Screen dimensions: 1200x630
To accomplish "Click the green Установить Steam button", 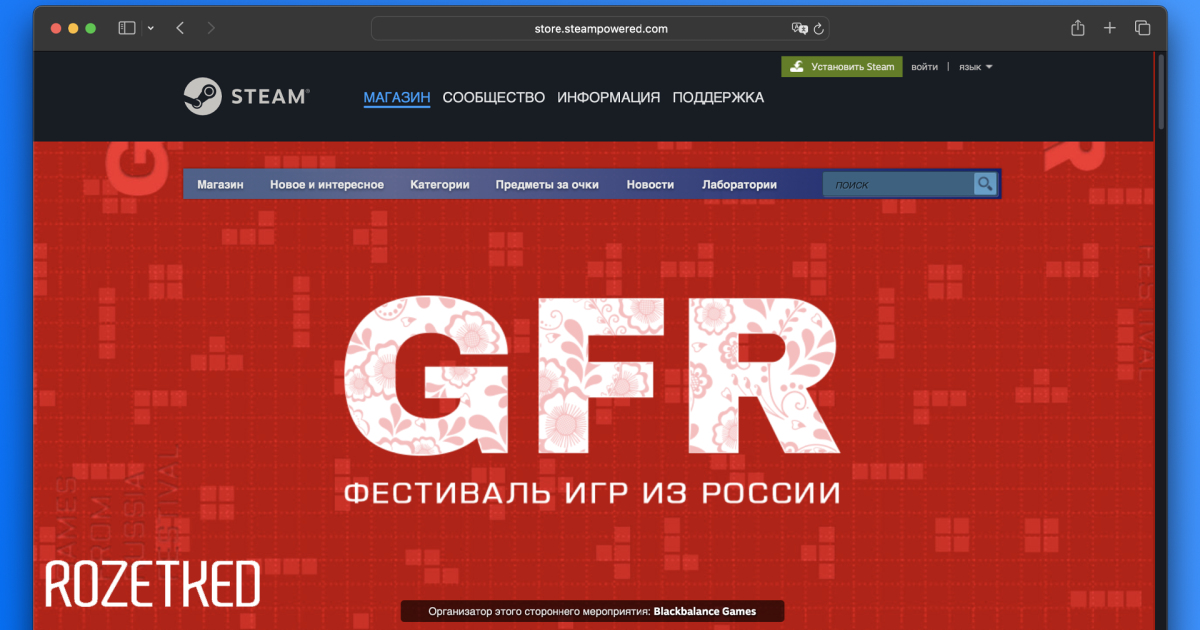I will tap(842, 67).
